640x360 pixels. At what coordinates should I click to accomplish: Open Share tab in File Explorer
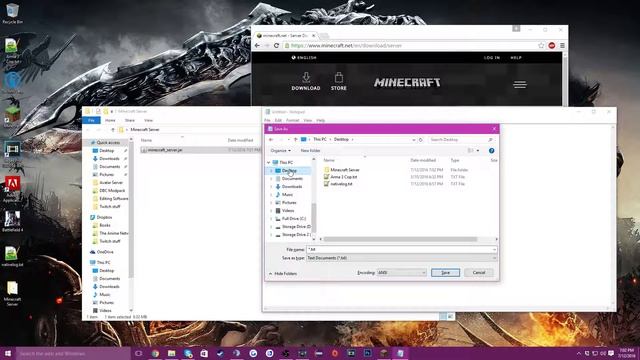[130, 120]
